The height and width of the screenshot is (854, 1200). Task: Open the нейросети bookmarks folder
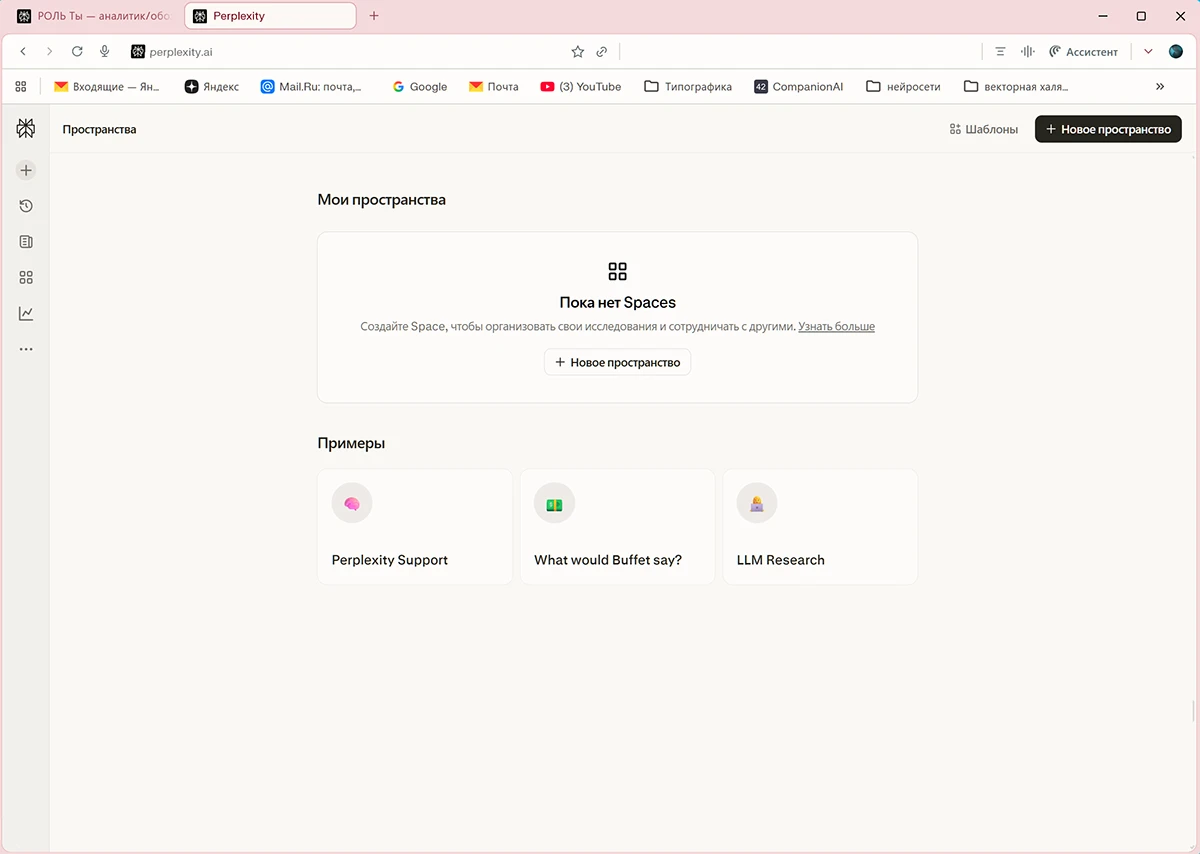pos(903,87)
